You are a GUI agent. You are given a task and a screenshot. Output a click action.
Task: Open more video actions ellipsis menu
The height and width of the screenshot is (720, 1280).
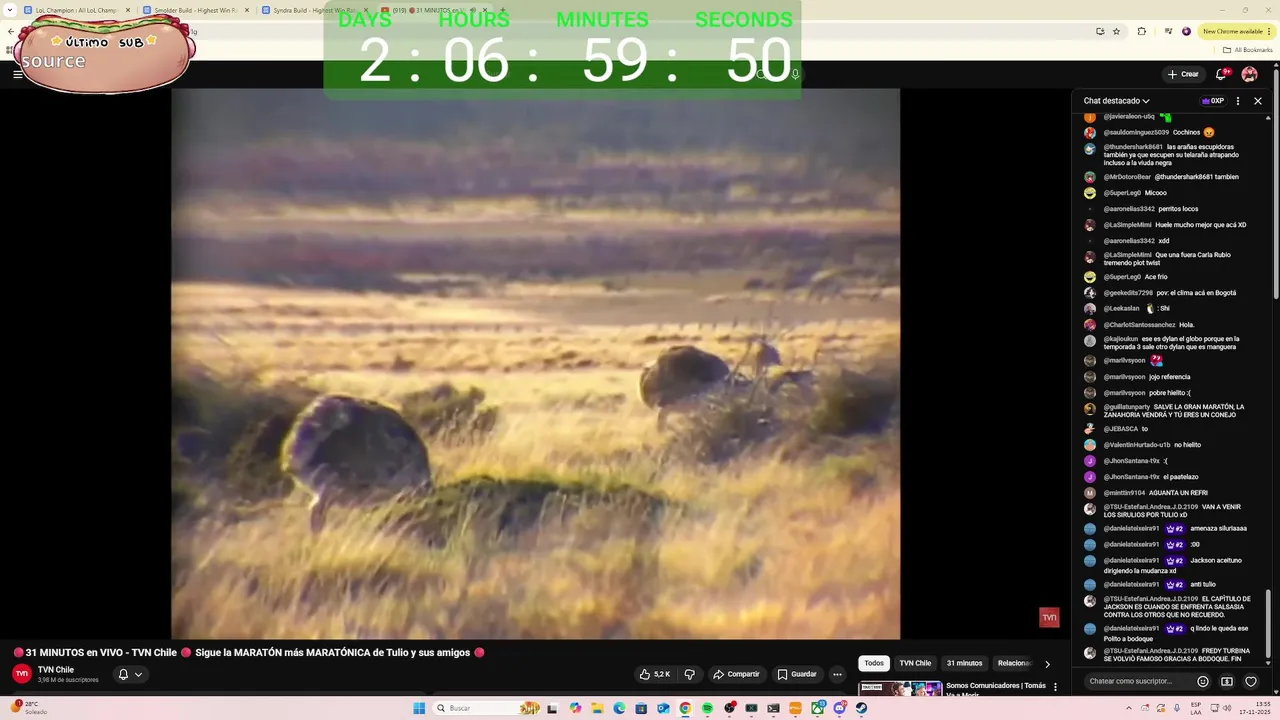tap(837, 674)
